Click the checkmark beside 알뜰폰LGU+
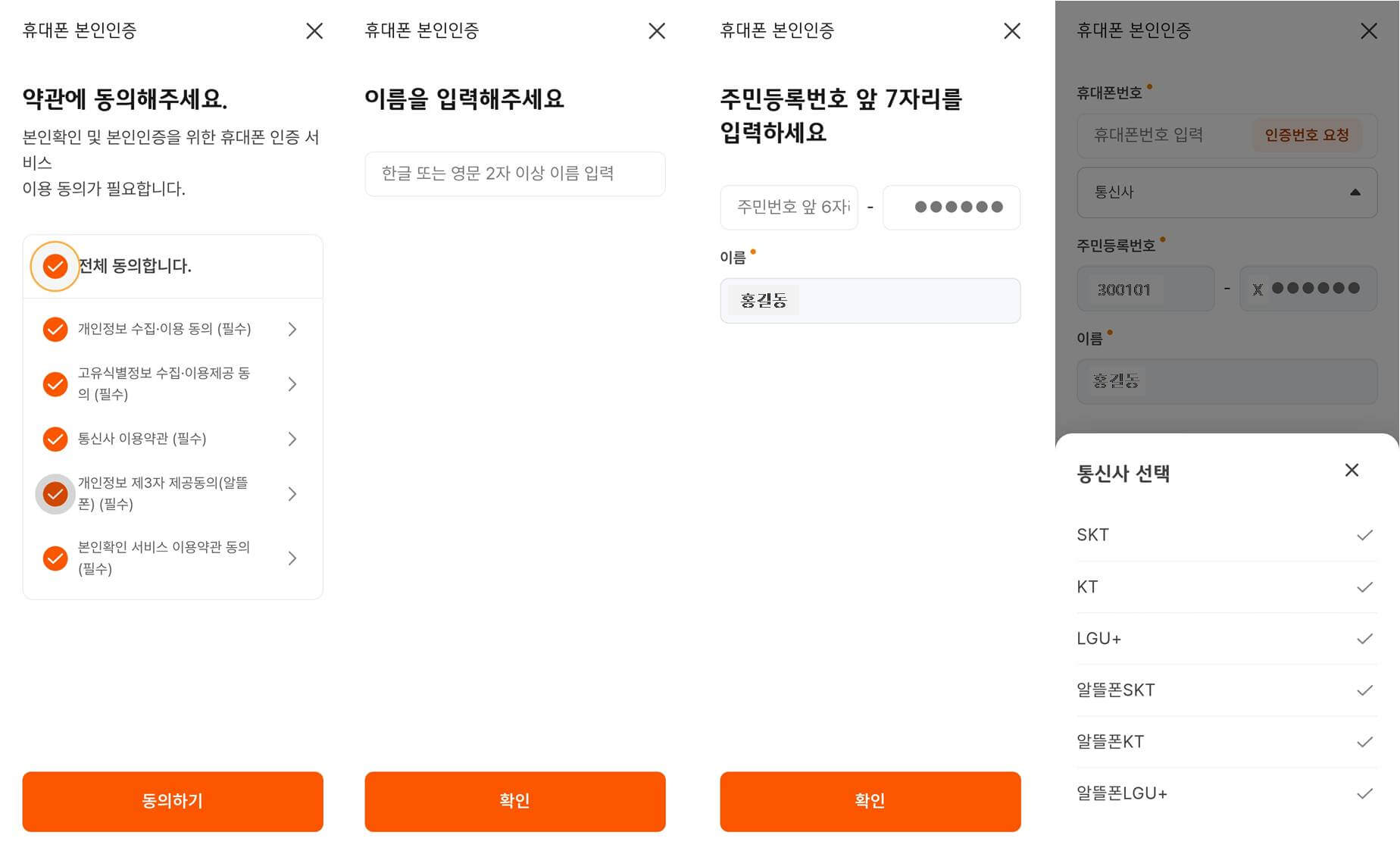This screenshot has width=1400, height=854. click(x=1365, y=793)
